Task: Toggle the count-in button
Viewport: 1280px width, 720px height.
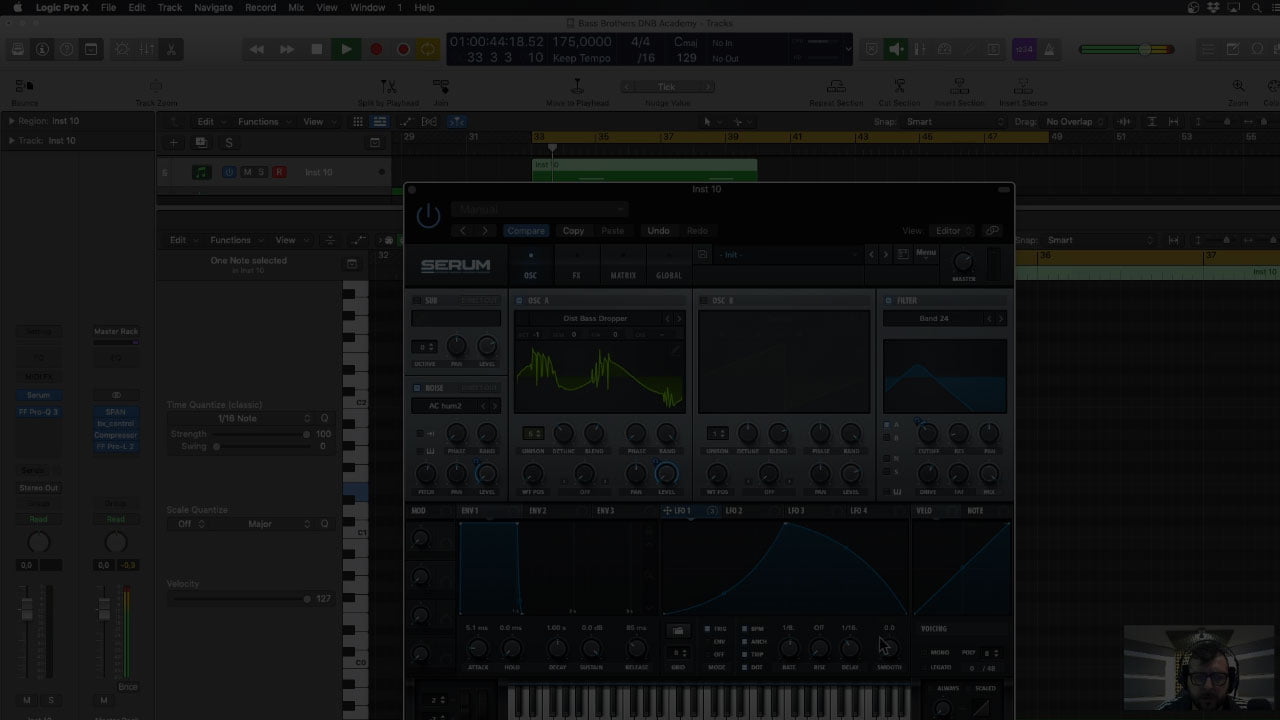Action: [x=1024, y=49]
